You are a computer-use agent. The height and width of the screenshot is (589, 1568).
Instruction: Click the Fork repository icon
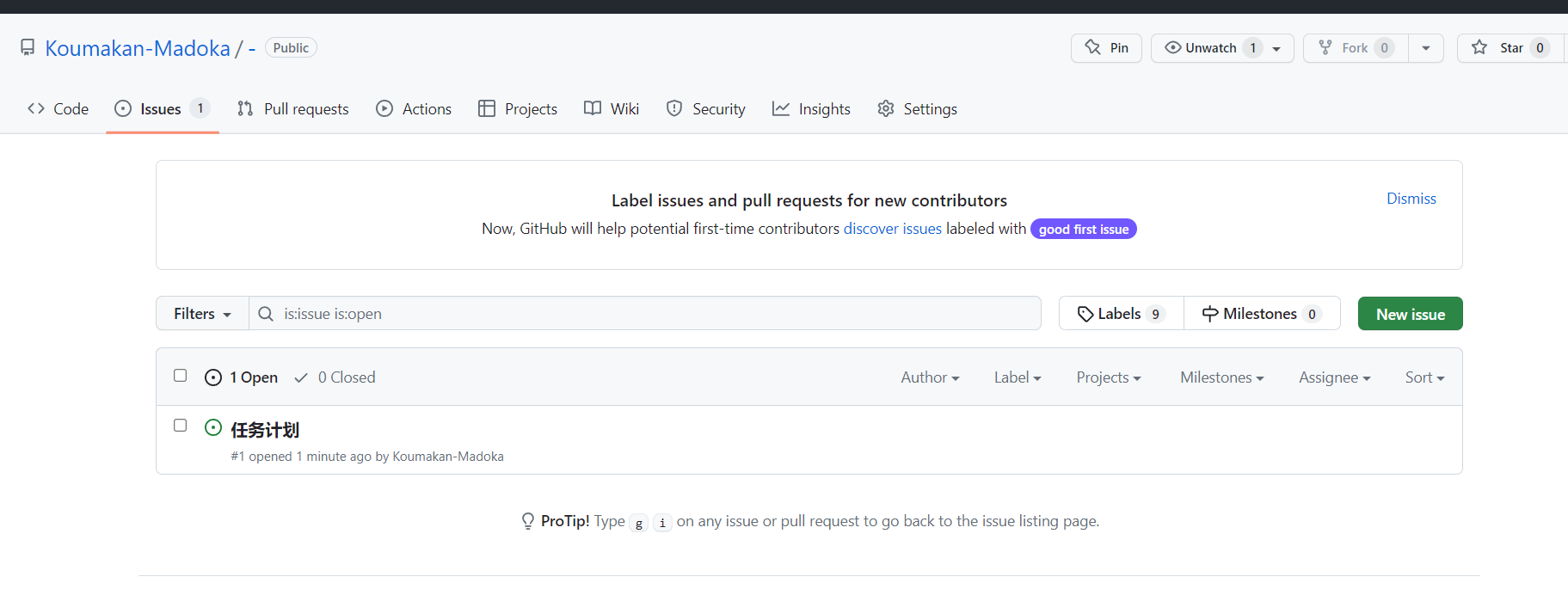coord(1325,48)
